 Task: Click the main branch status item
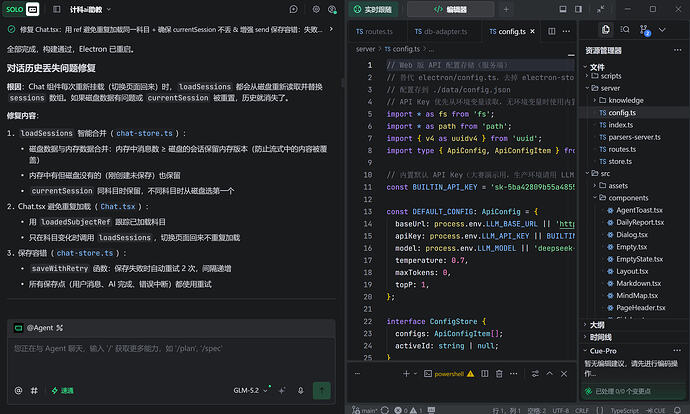tap(364, 410)
